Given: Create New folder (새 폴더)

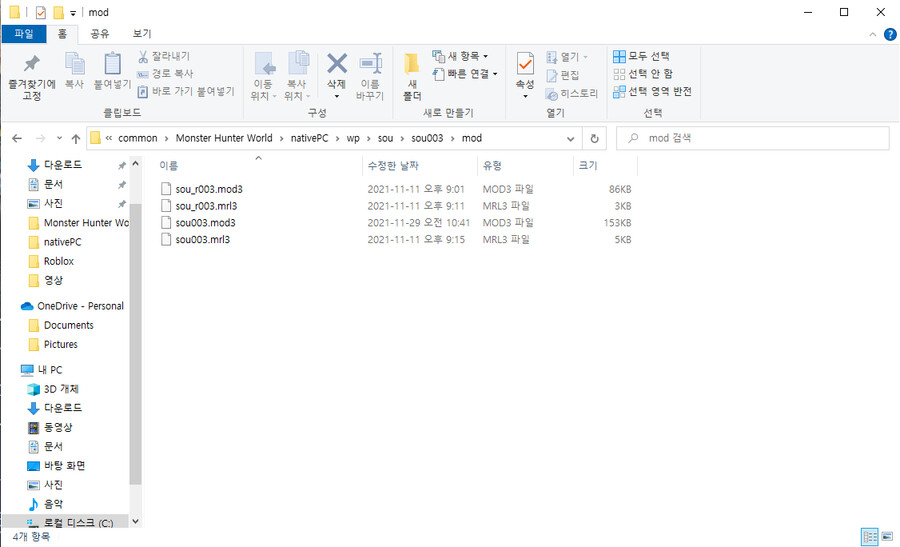Looking at the screenshot, I should tap(412, 77).
